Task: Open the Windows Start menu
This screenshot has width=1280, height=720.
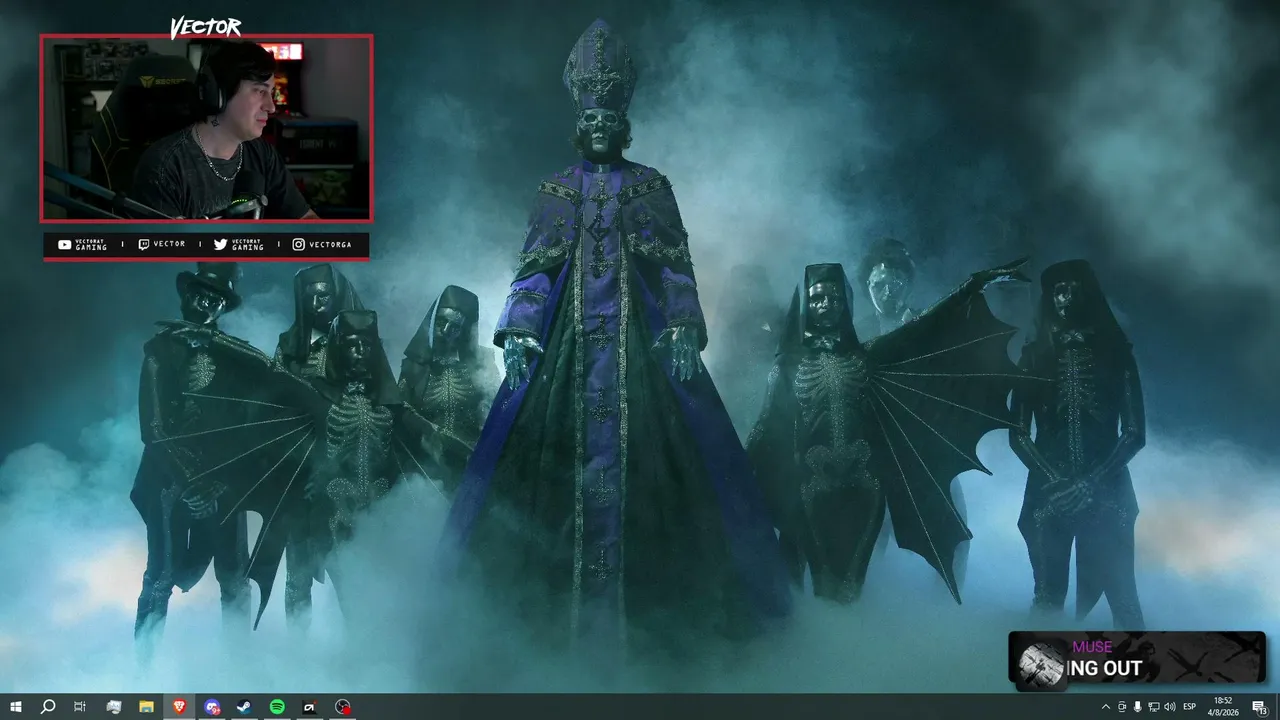Action: (x=16, y=707)
